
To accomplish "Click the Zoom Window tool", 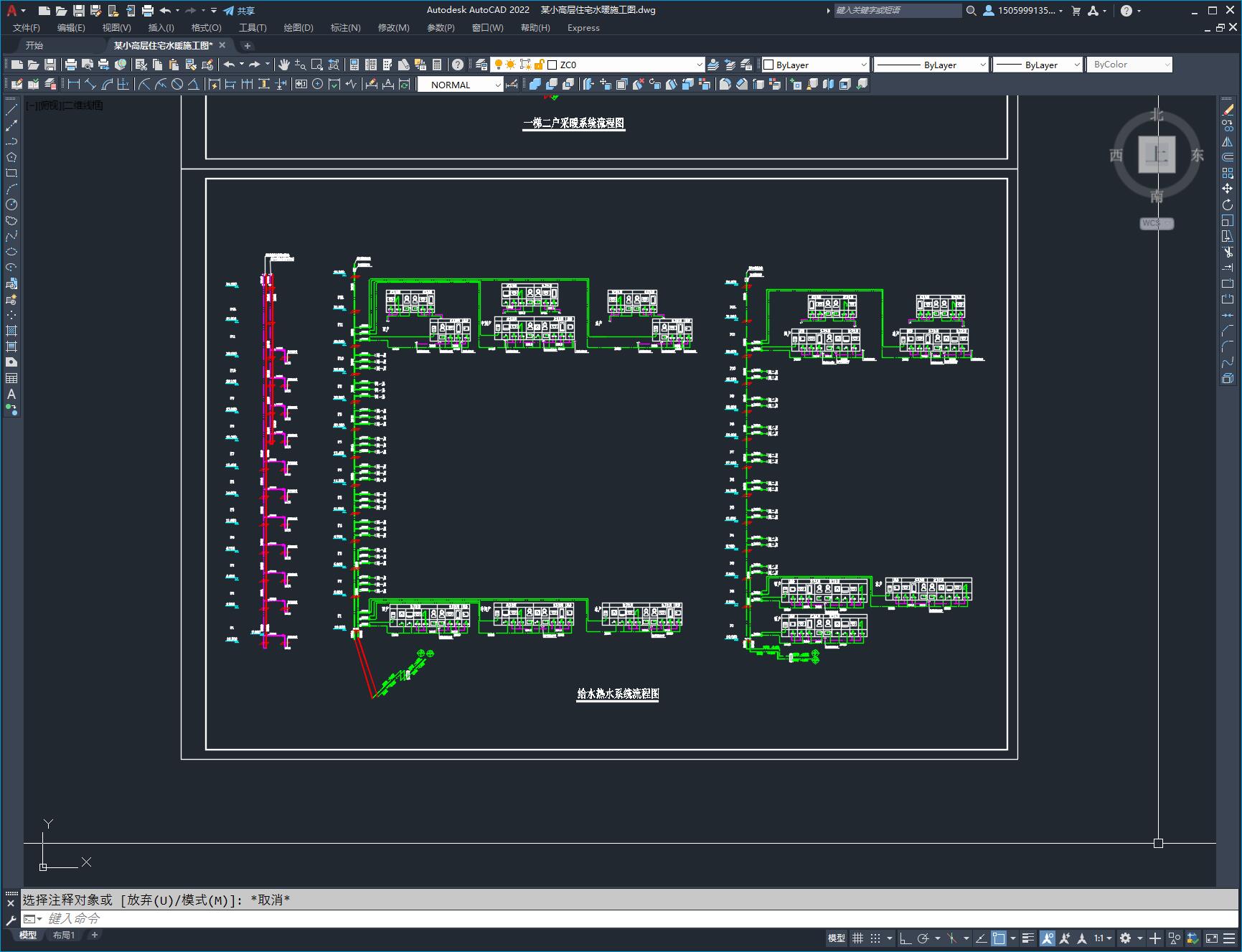I will 317,65.
